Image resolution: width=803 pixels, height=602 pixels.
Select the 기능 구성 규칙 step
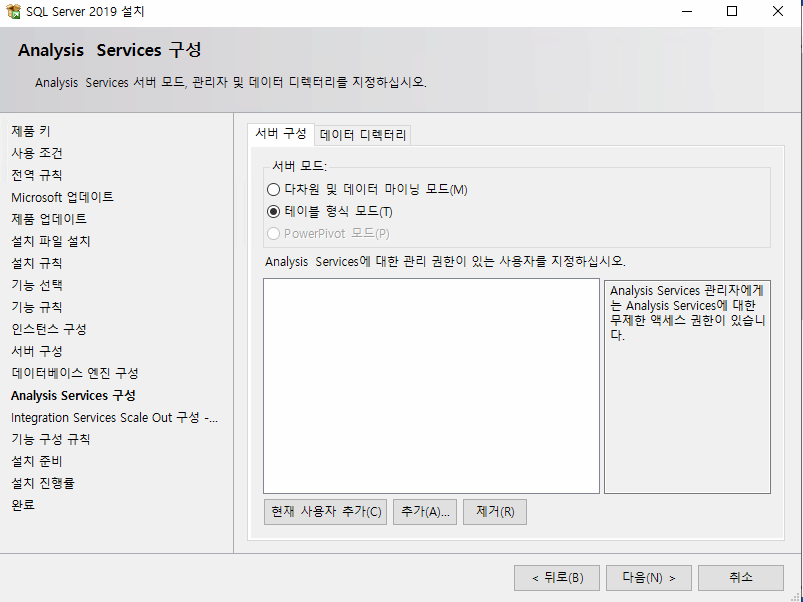click(51, 440)
